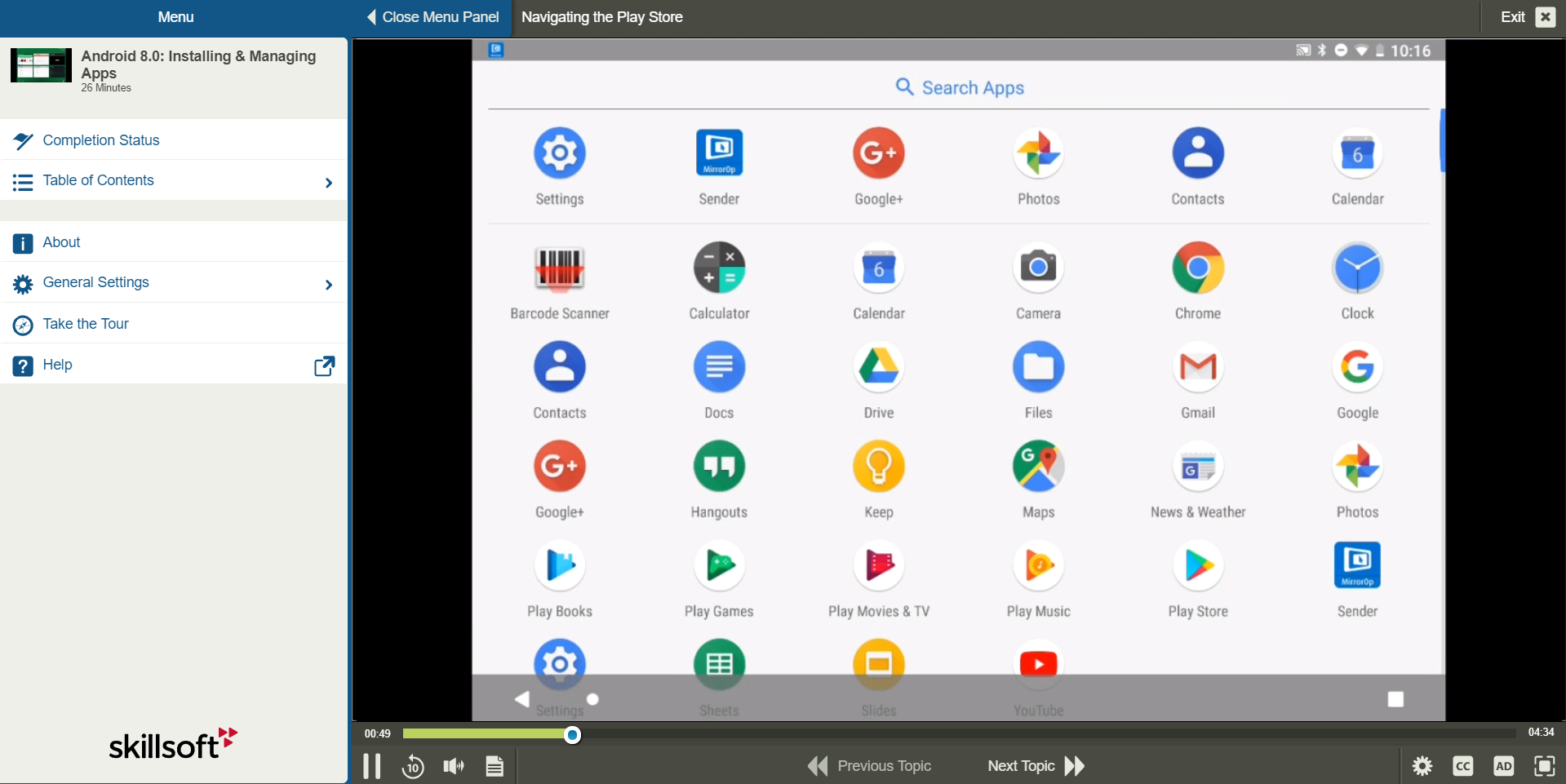
Task: Click the Skillsoft logo
Action: (x=172, y=743)
